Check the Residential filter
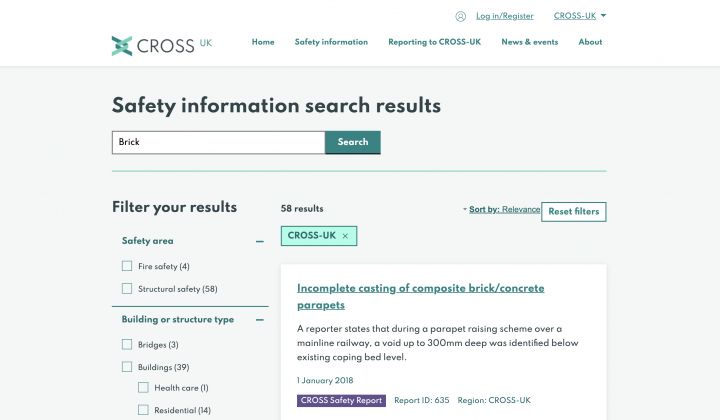Viewport: 720px width, 420px height. point(143,410)
